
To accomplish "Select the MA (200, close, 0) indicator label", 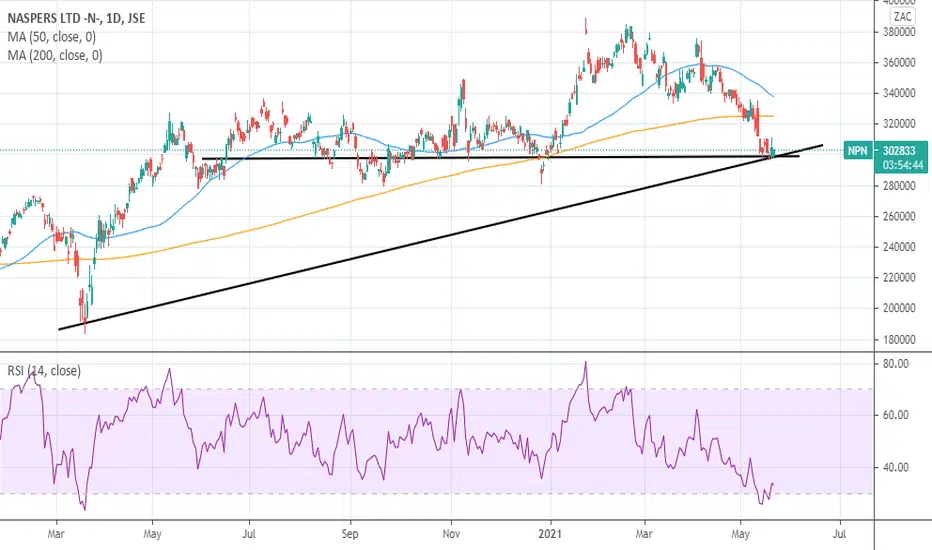I will click(55, 55).
